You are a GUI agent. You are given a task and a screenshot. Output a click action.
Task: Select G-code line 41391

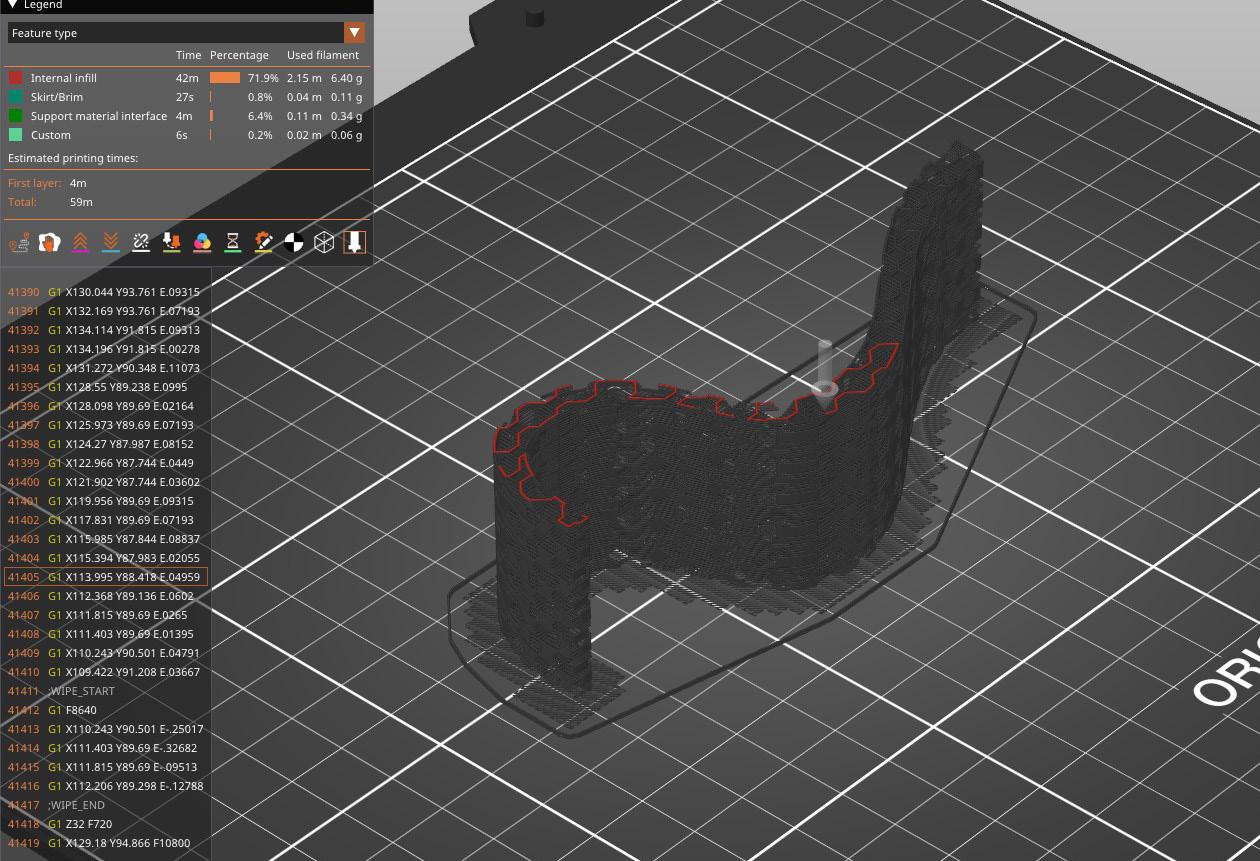(105, 311)
